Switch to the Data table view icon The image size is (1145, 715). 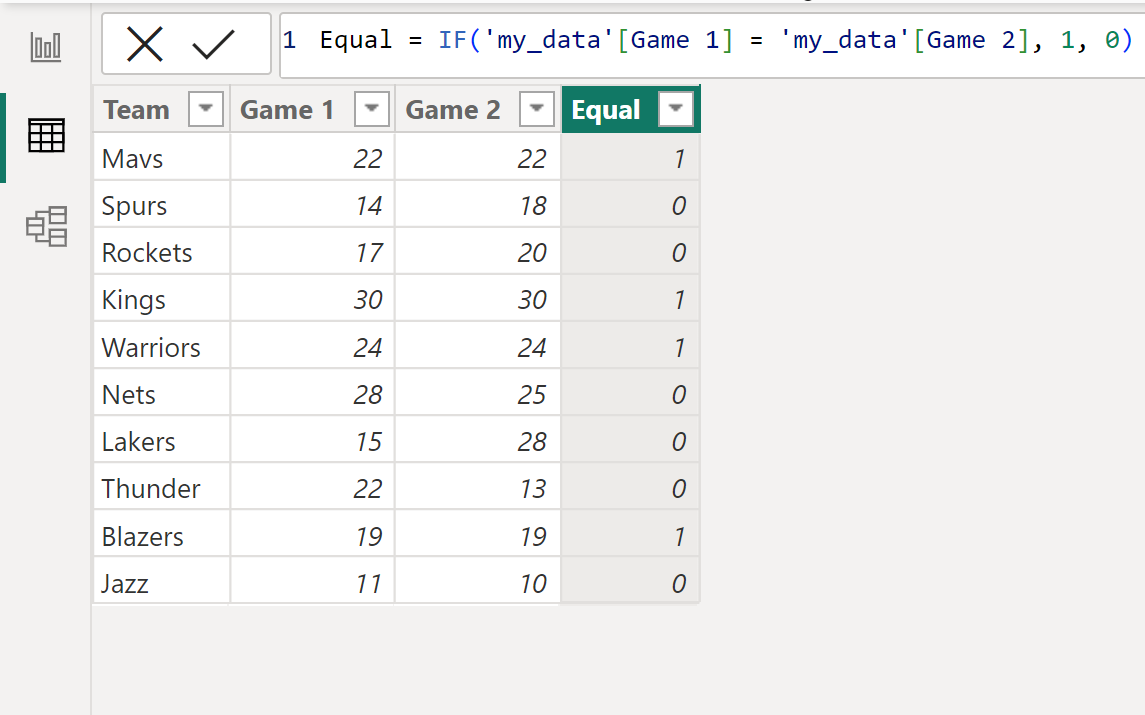46,136
